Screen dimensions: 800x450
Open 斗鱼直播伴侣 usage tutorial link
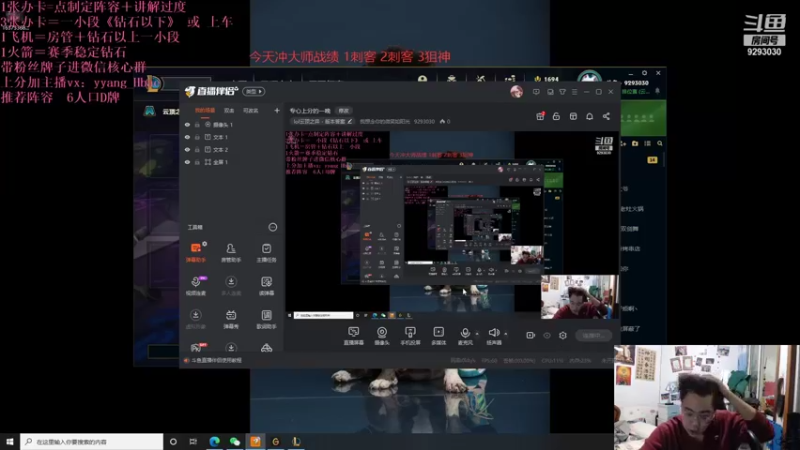(x=216, y=360)
